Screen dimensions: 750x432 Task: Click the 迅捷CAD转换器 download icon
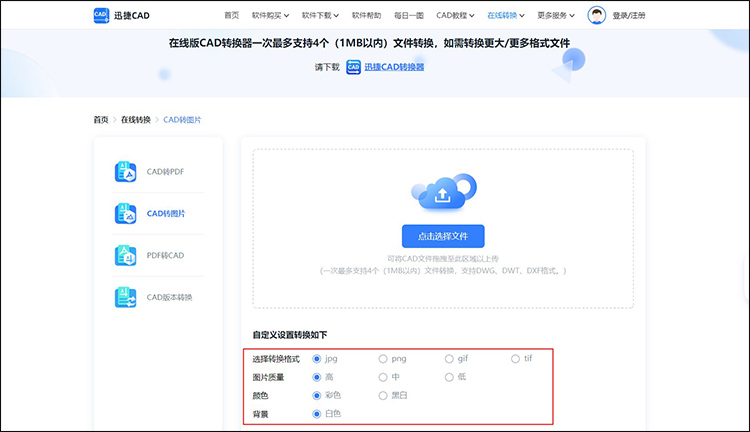[353, 67]
